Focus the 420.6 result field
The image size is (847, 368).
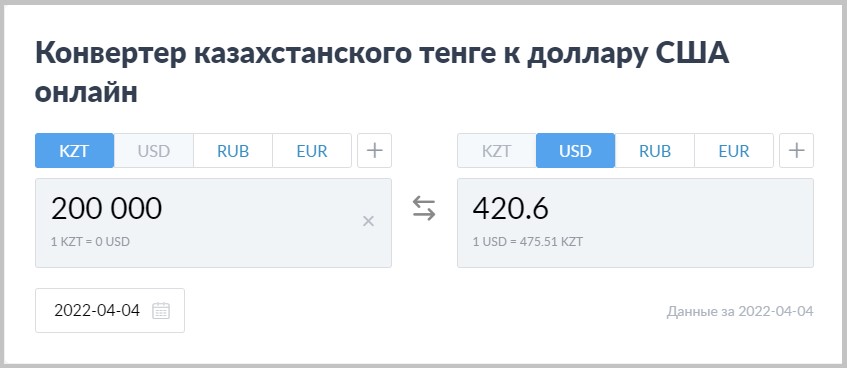tap(635, 223)
